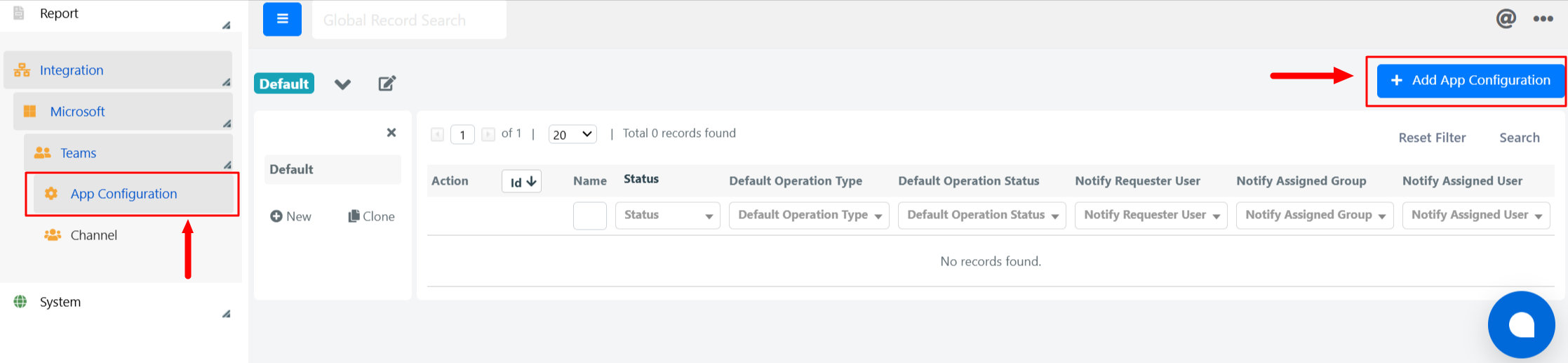Expand the Teams submenu
1568x363 pixels.
128,153
